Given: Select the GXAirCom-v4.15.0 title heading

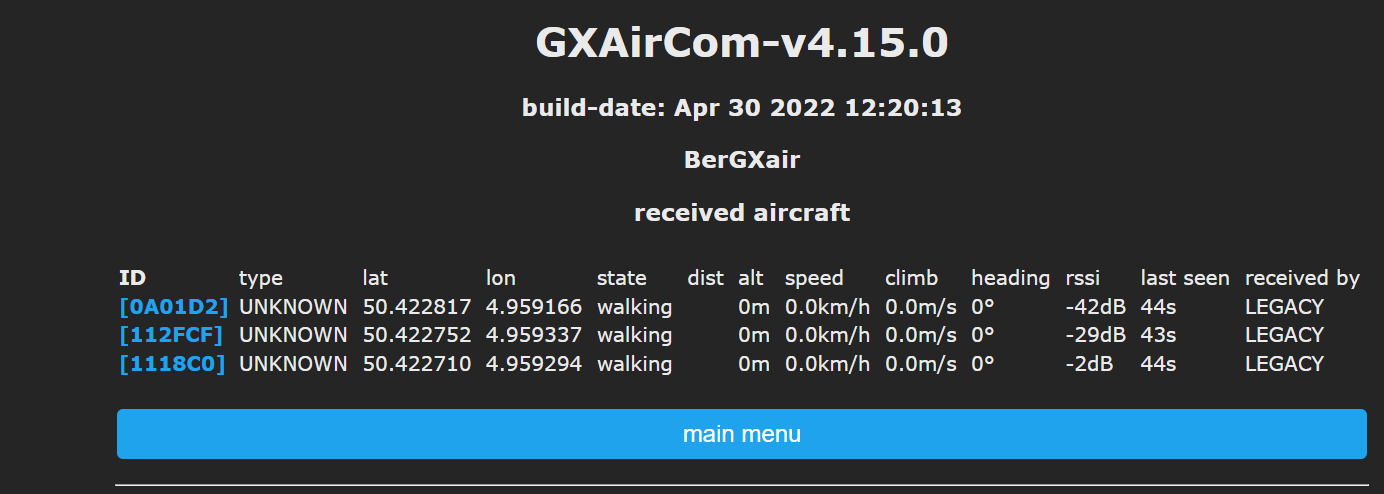Looking at the screenshot, I should [x=742, y=43].
